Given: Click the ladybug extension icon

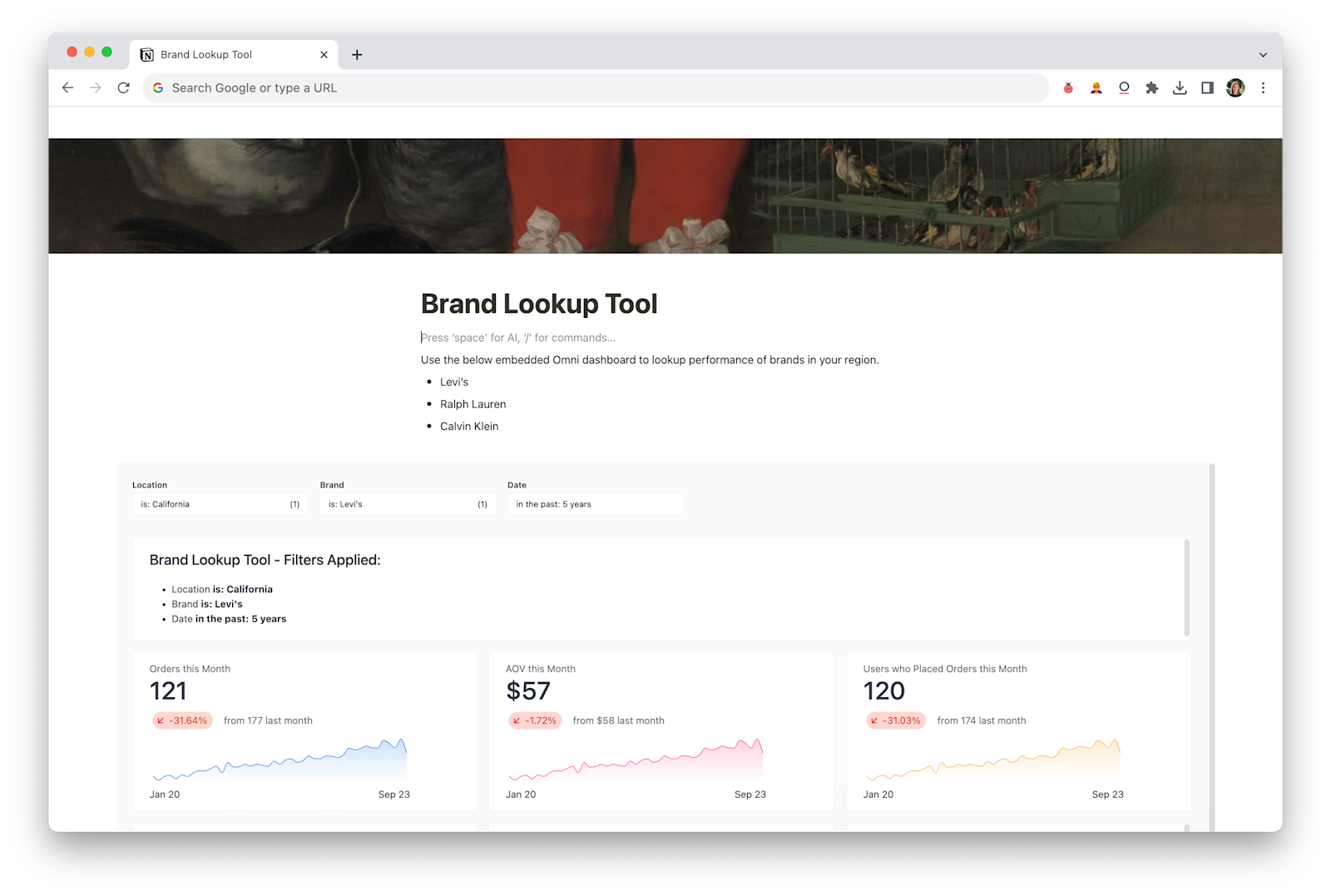Looking at the screenshot, I should (1067, 87).
